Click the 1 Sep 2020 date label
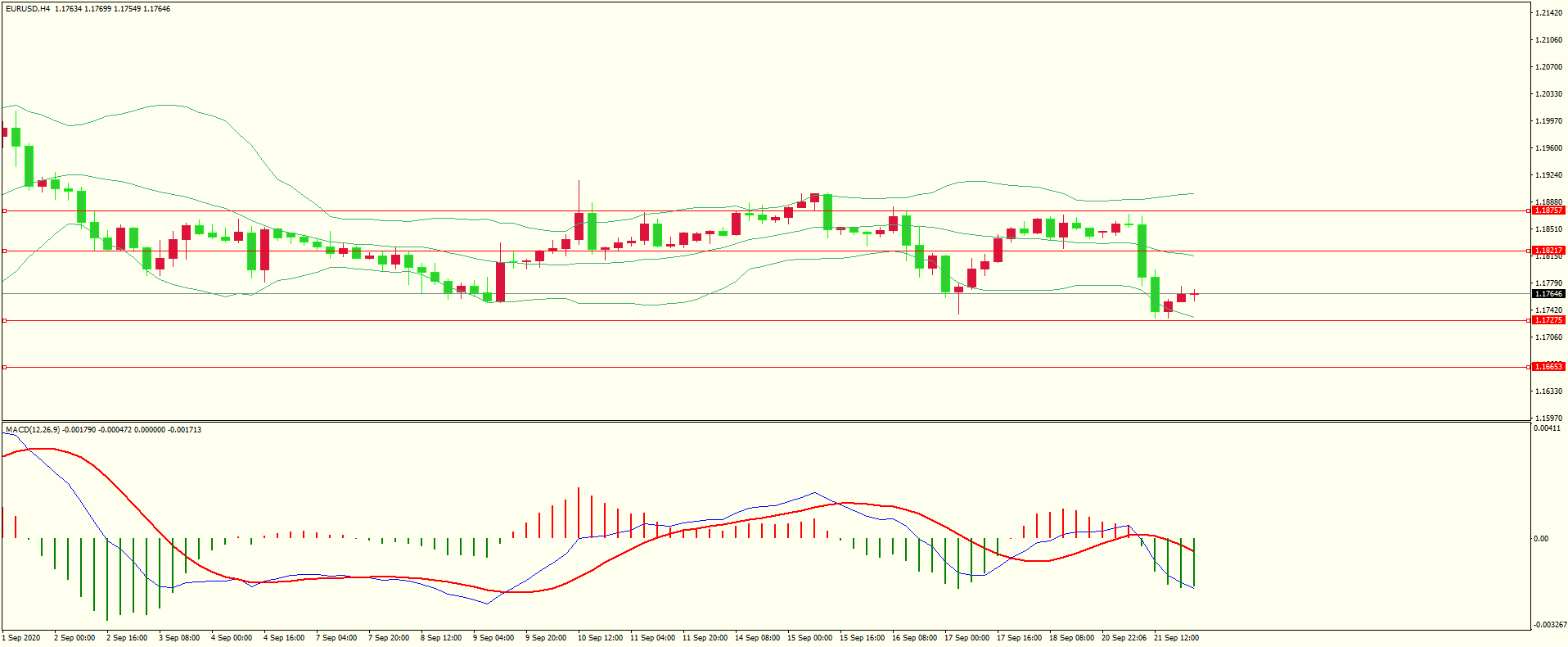 tap(21, 638)
